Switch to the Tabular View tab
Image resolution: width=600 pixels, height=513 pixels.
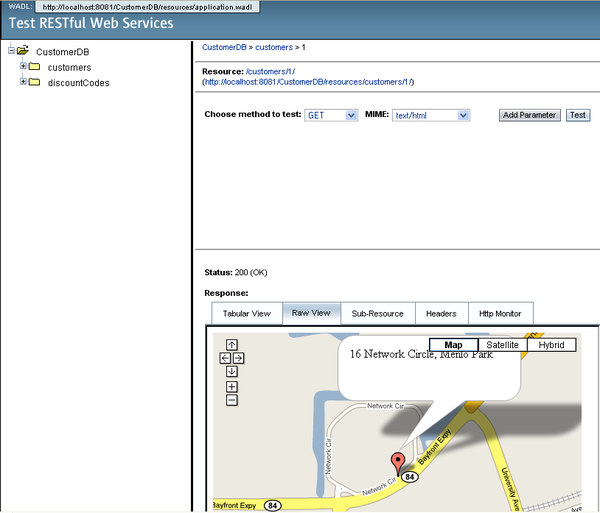point(247,314)
